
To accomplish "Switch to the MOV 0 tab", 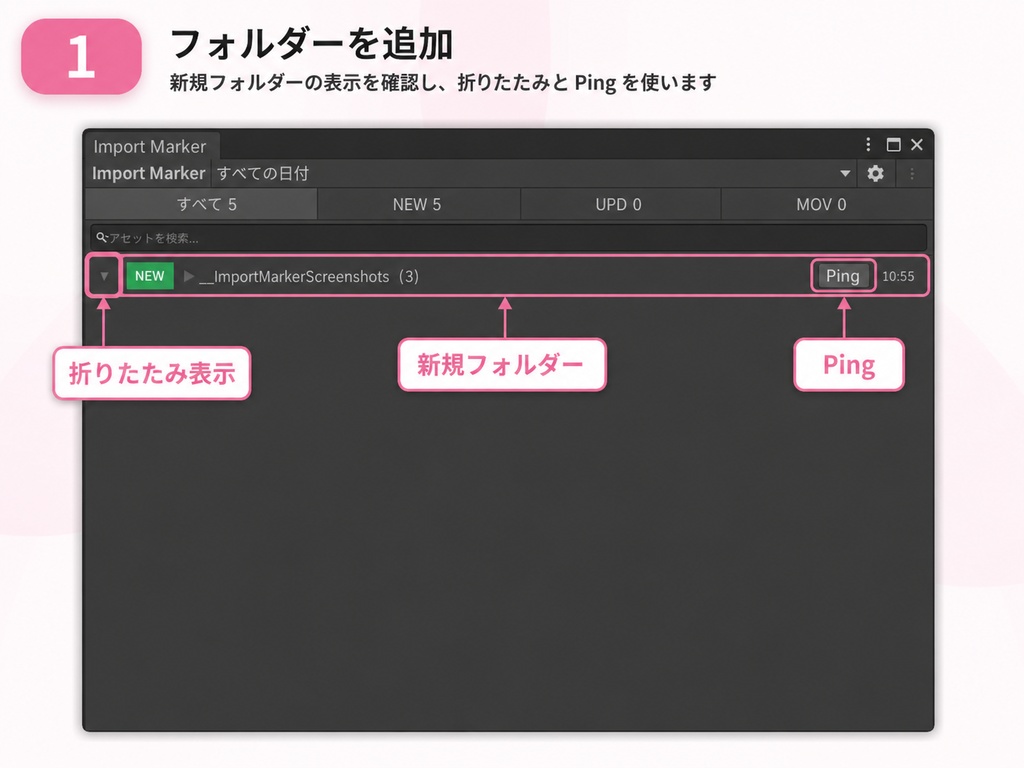I will pyautogui.click(x=825, y=204).
